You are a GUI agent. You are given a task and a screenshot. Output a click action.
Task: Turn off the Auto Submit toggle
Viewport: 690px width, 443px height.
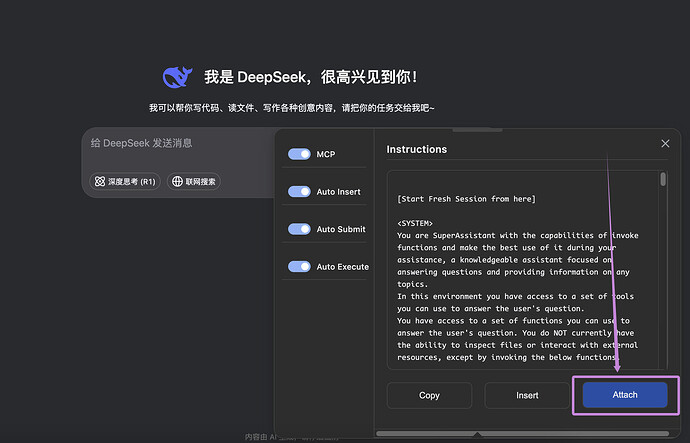pyautogui.click(x=299, y=229)
